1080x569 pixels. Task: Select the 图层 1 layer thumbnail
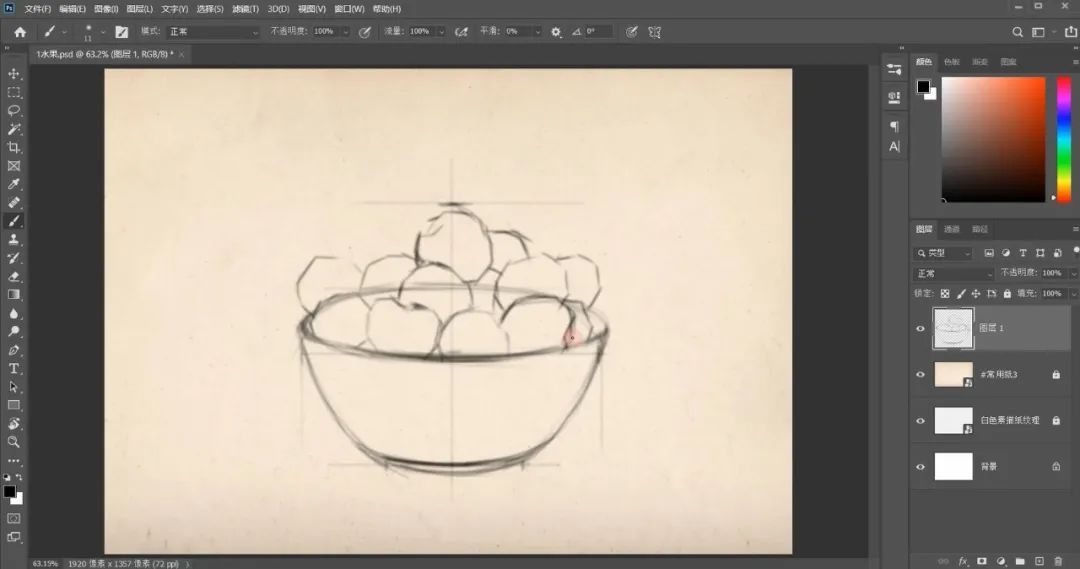[953, 329]
